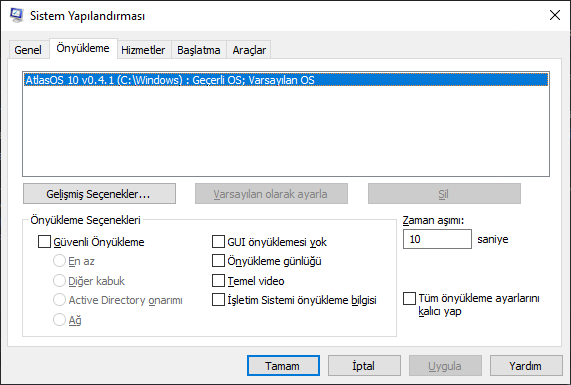Click Varsayılan olarak ayarla button
The height and width of the screenshot is (385, 571).
(271, 194)
